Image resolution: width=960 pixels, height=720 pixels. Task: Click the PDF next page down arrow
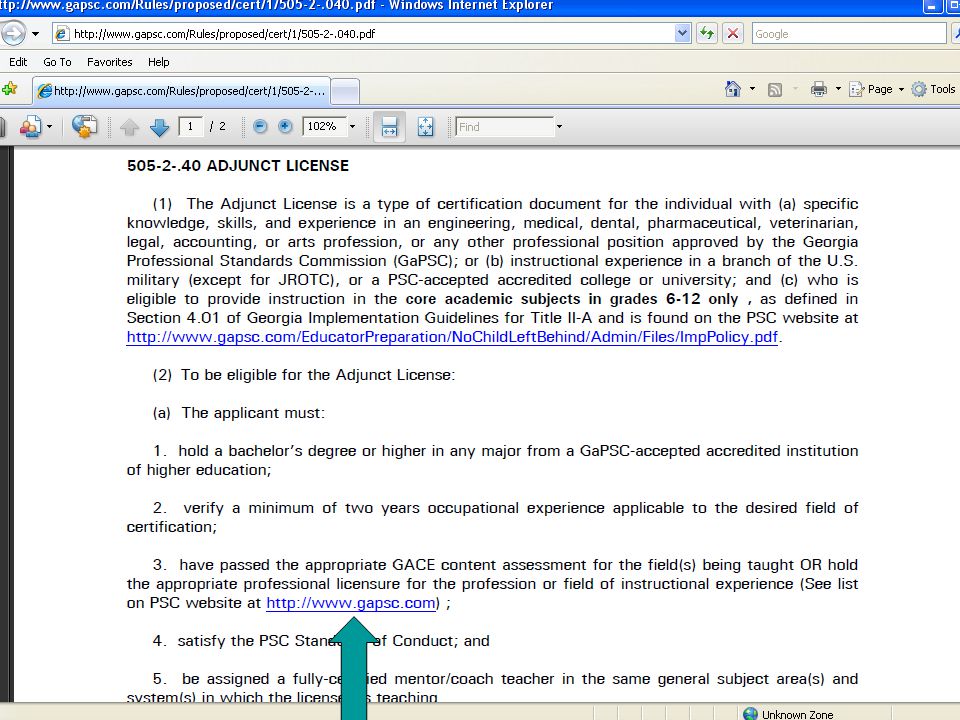pos(159,127)
